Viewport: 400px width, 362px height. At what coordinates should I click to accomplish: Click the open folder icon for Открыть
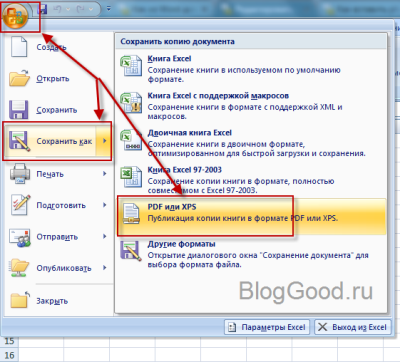pos(19,79)
